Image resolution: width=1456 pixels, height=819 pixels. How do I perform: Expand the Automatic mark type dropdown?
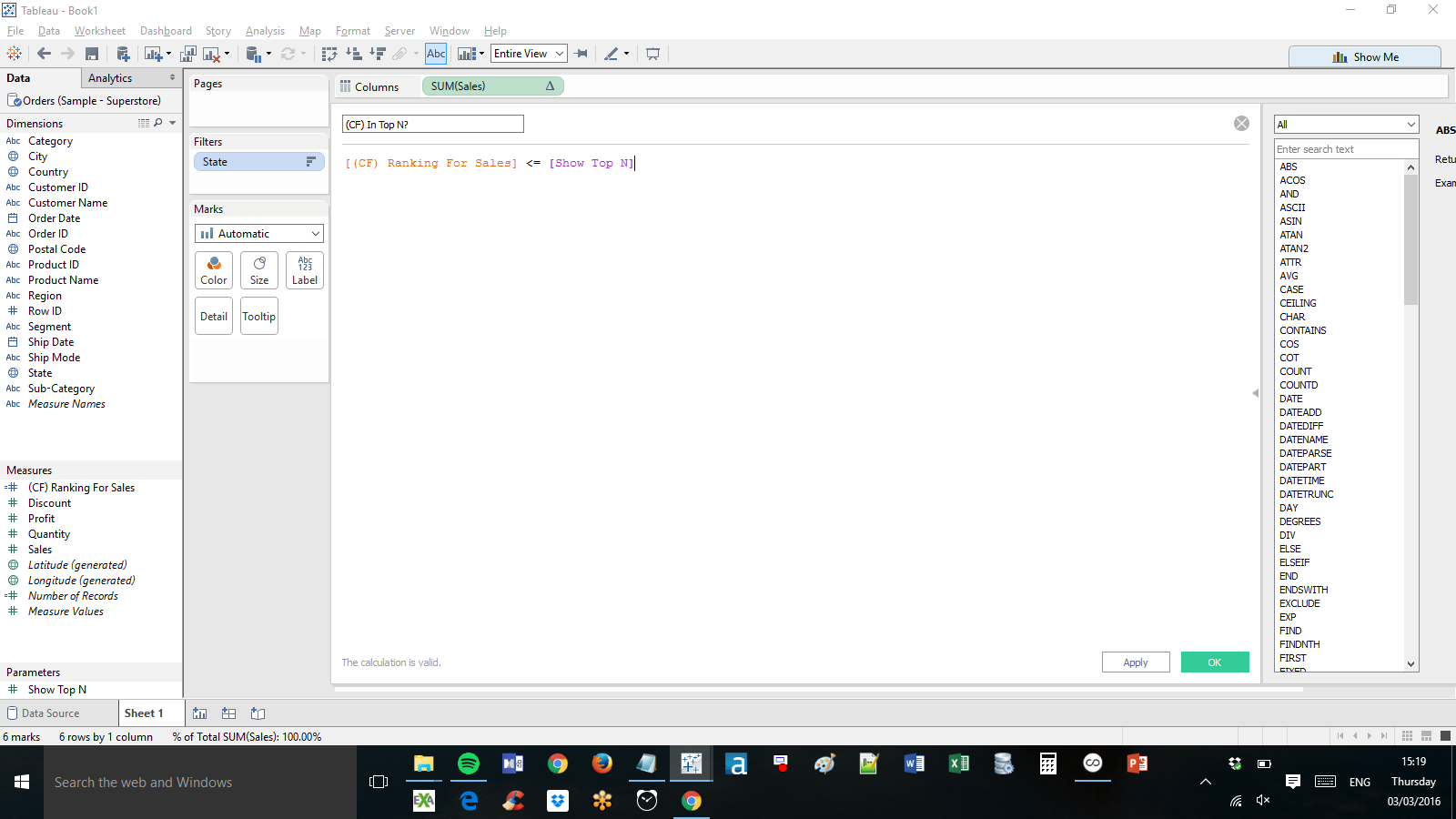(x=259, y=234)
